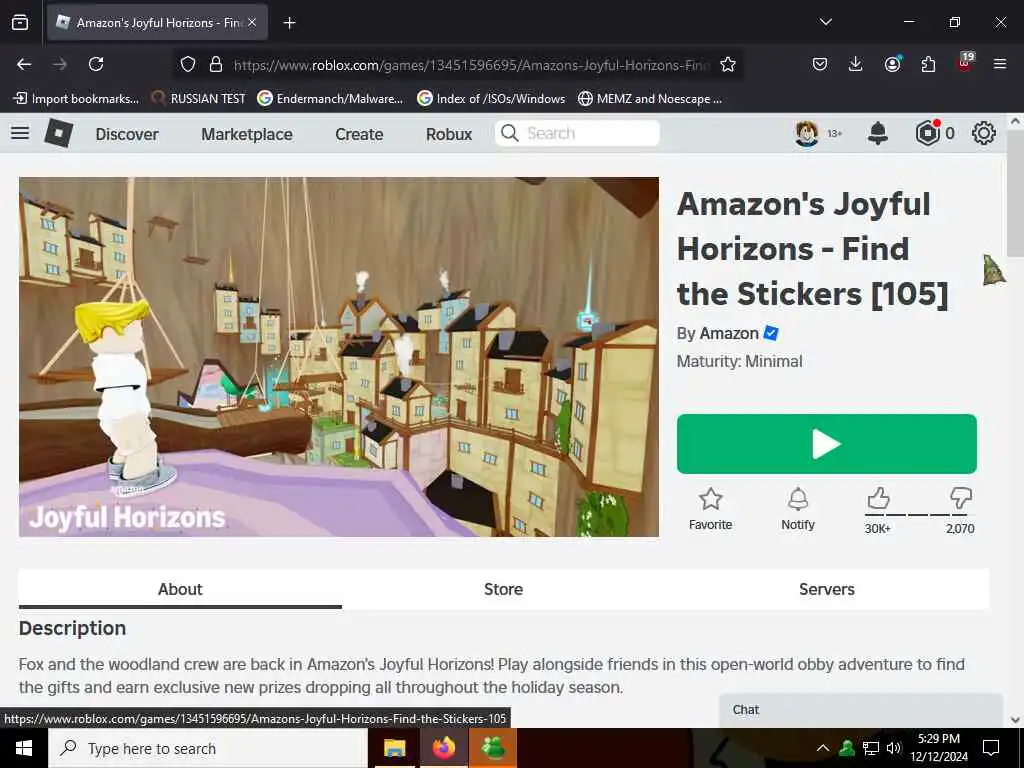Click the page vertical scrollbar thumb
This screenshot has width=1024, height=768.
pos(1015,193)
